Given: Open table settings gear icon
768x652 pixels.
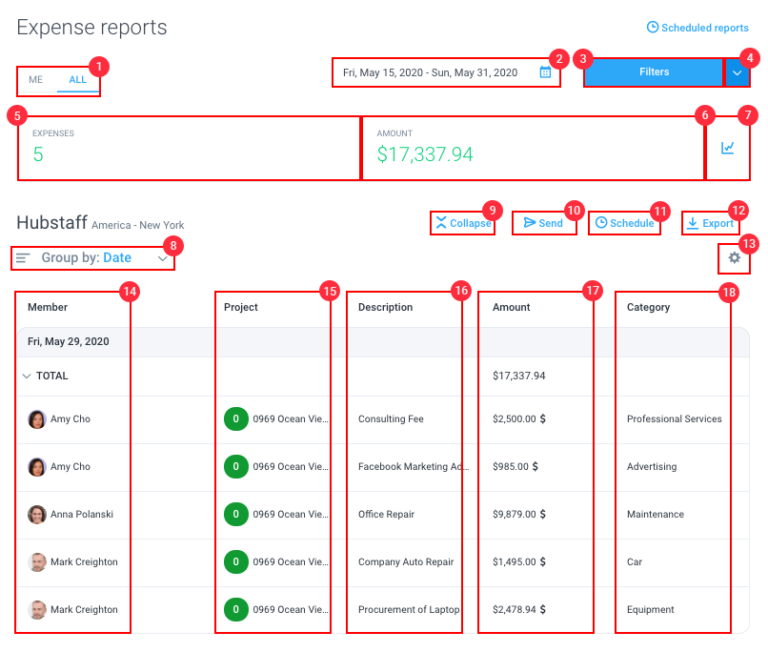Looking at the screenshot, I should point(735,258).
